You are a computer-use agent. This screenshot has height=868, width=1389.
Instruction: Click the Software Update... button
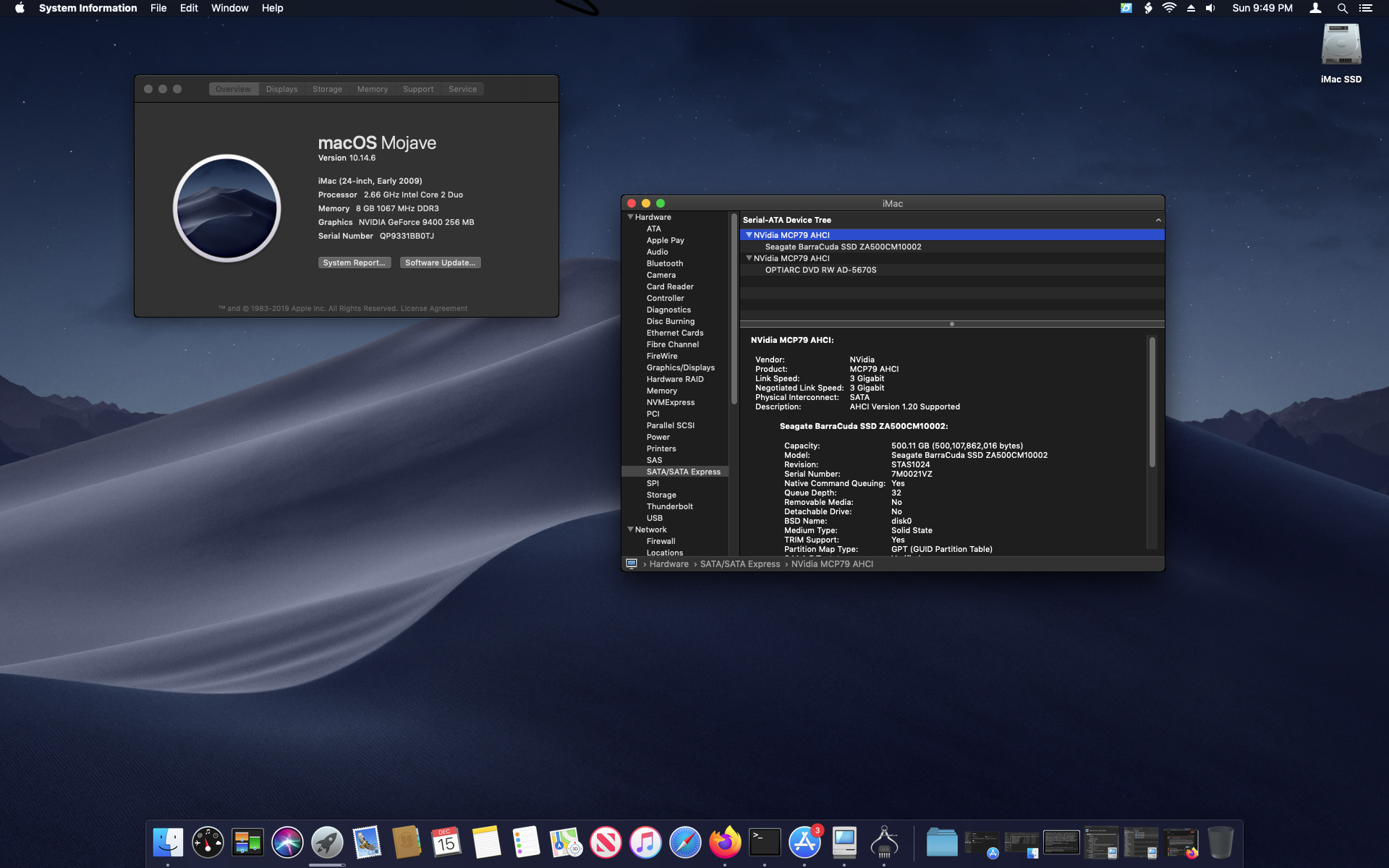pyautogui.click(x=441, y=263)
